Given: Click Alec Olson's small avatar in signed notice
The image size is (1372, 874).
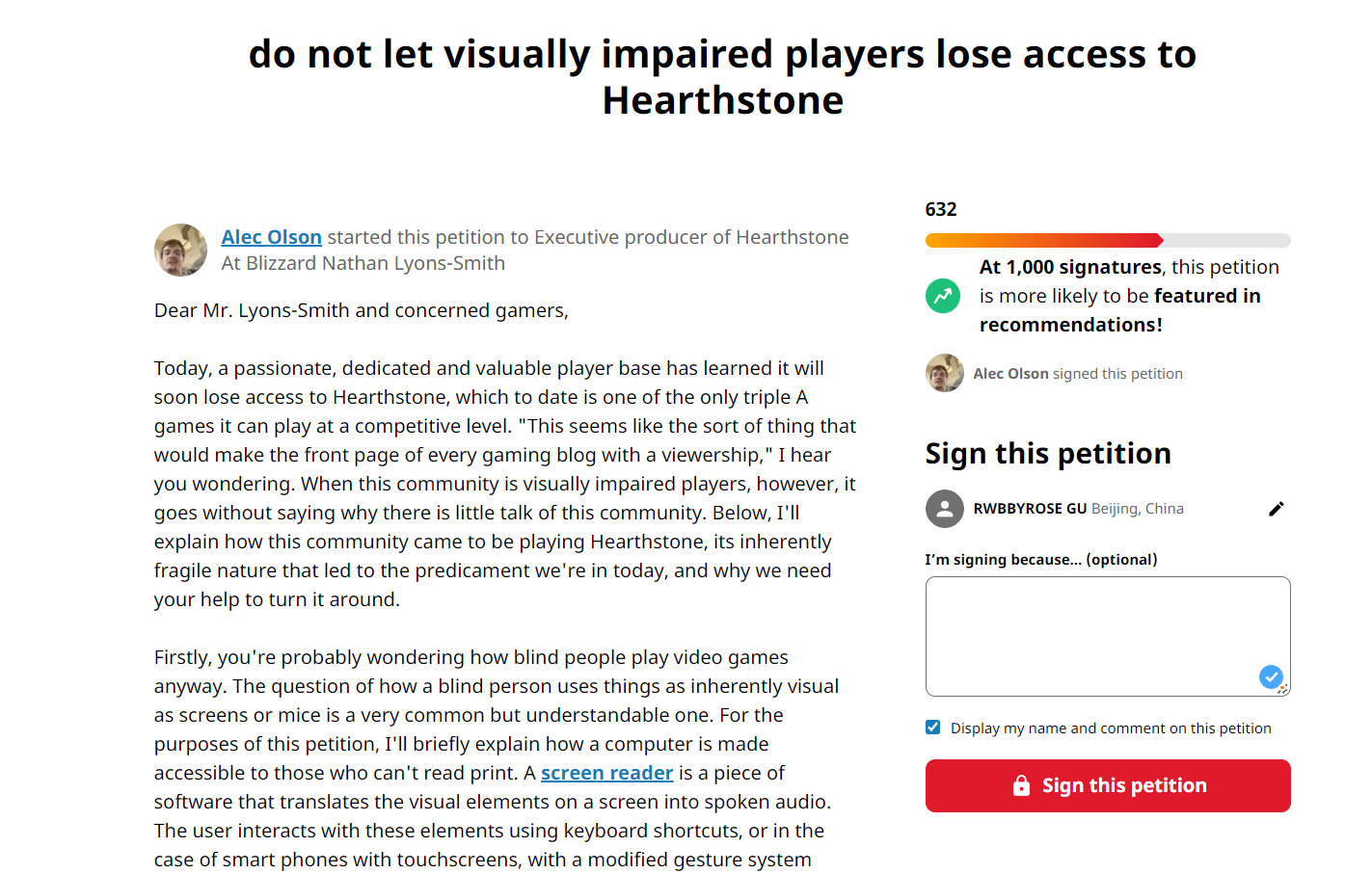Looking at the screenshot, I should click(944, 373).
